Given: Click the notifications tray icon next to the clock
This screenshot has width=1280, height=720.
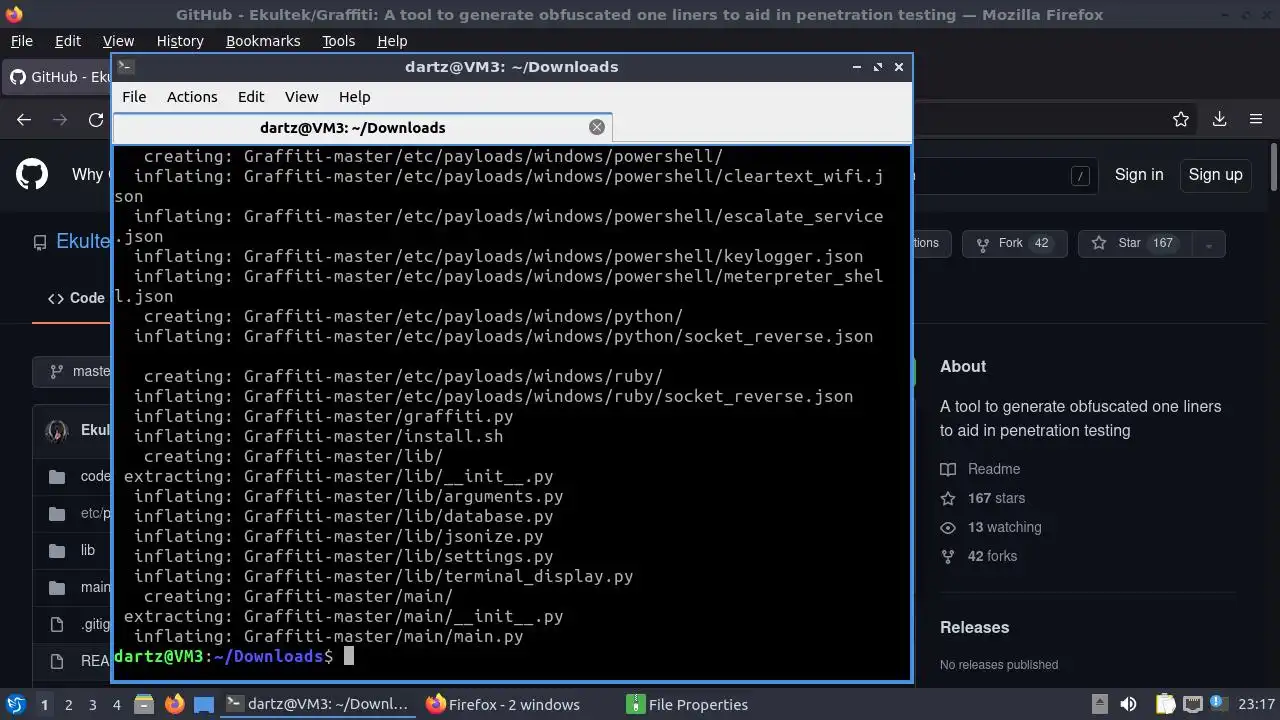Looking at the screenshot, I should pyautogui.click(x=1218, y=705).
